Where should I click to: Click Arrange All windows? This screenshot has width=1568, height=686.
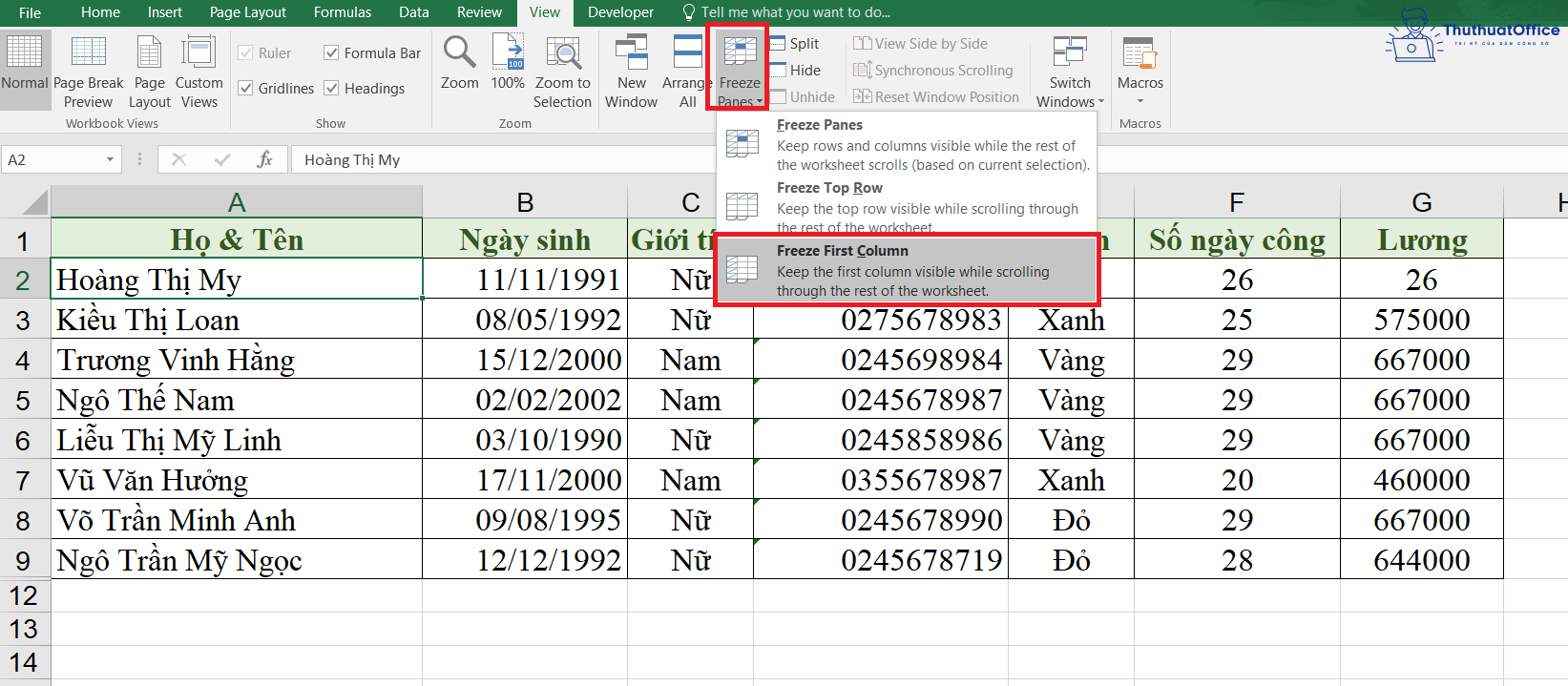[686, 73]
